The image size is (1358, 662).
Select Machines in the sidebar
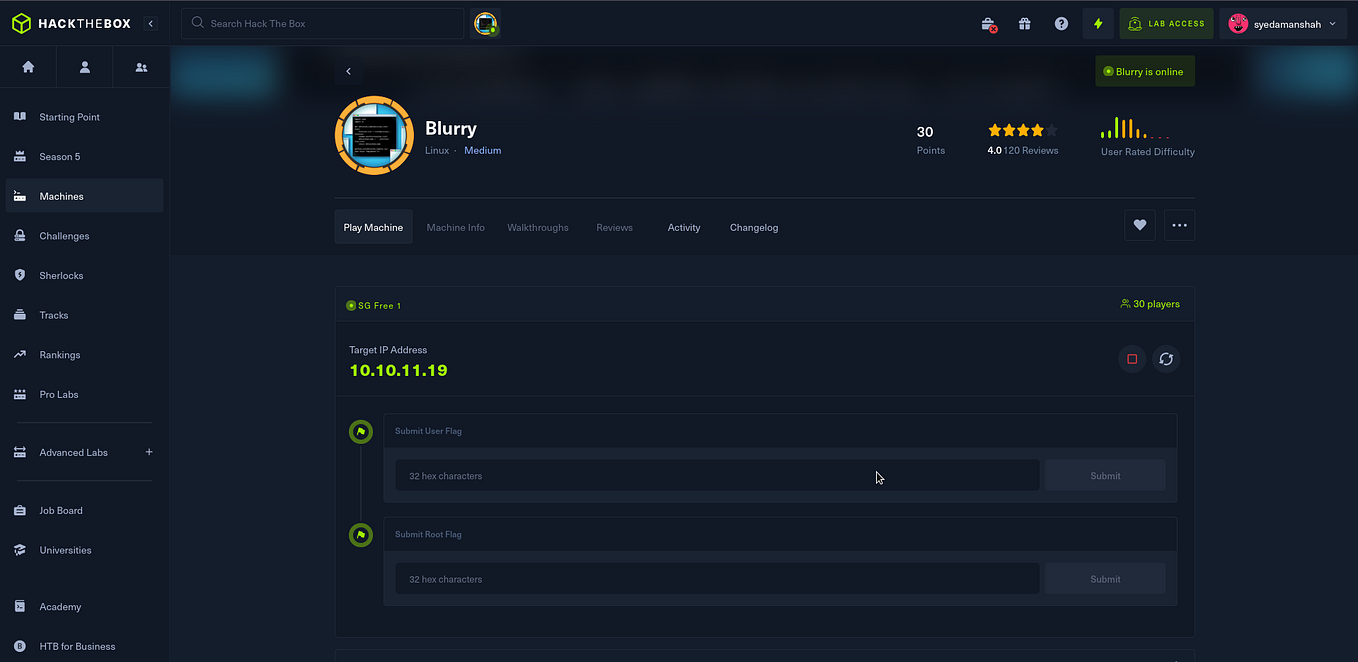[84, 196]
